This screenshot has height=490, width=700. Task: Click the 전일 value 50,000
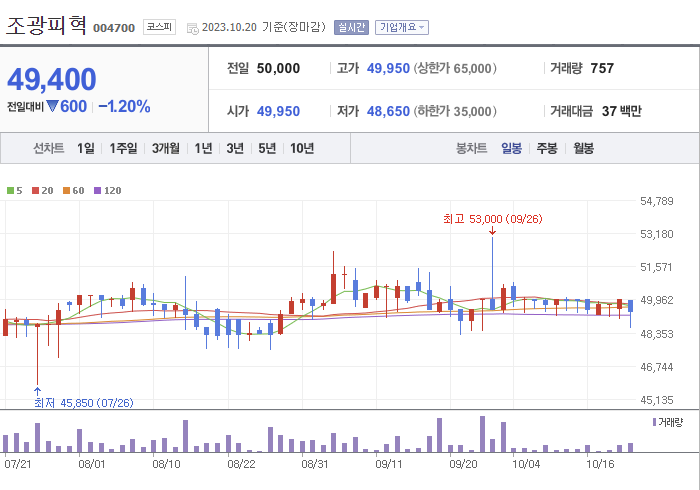(x=278, y=68)
